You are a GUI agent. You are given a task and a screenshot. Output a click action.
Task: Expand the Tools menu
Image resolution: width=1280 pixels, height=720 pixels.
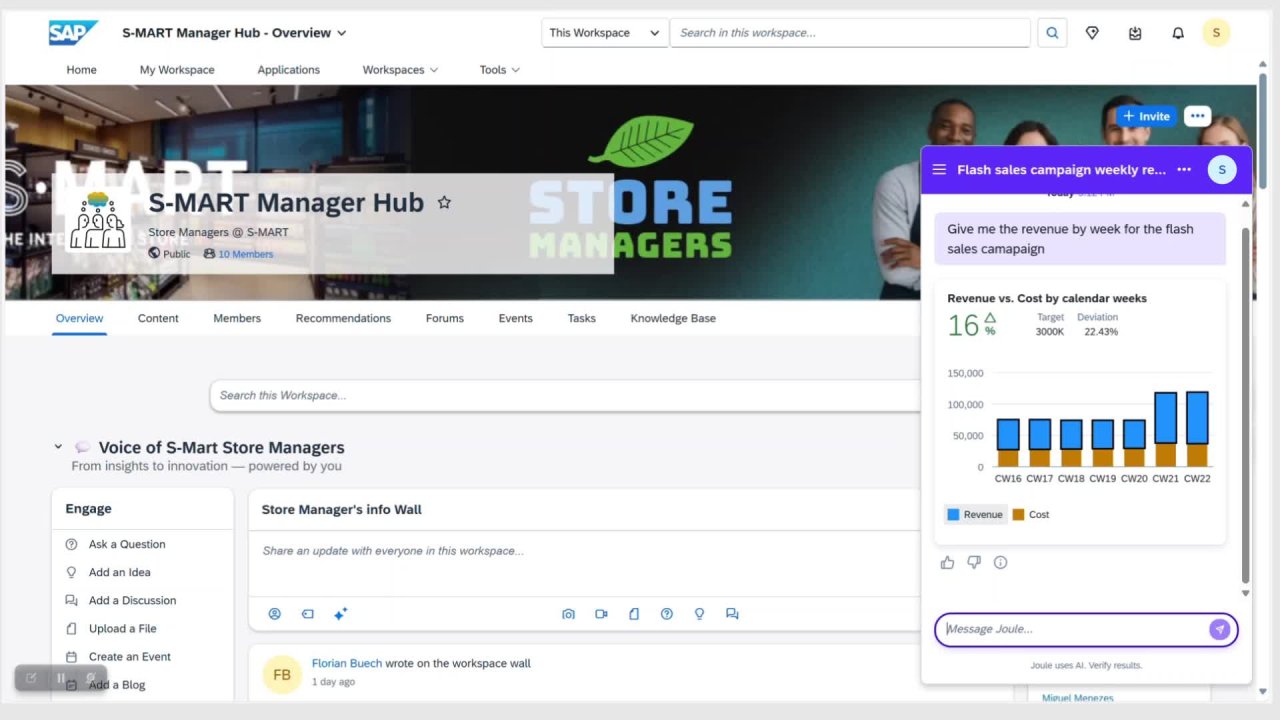point(499,70)
